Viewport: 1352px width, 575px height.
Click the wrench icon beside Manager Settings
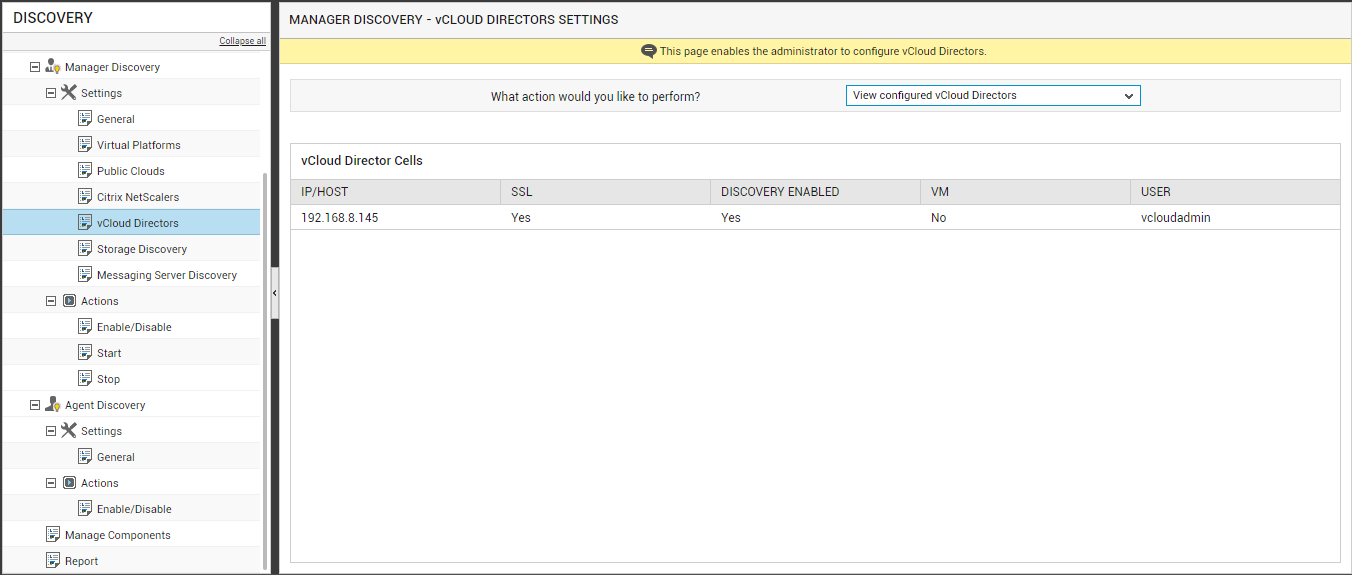(69, 93)
